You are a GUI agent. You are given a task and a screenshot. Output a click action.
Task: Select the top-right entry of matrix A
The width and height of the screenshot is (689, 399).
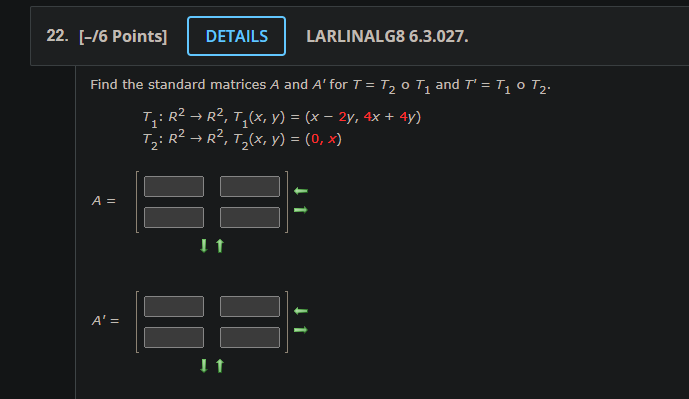(250, 186)
